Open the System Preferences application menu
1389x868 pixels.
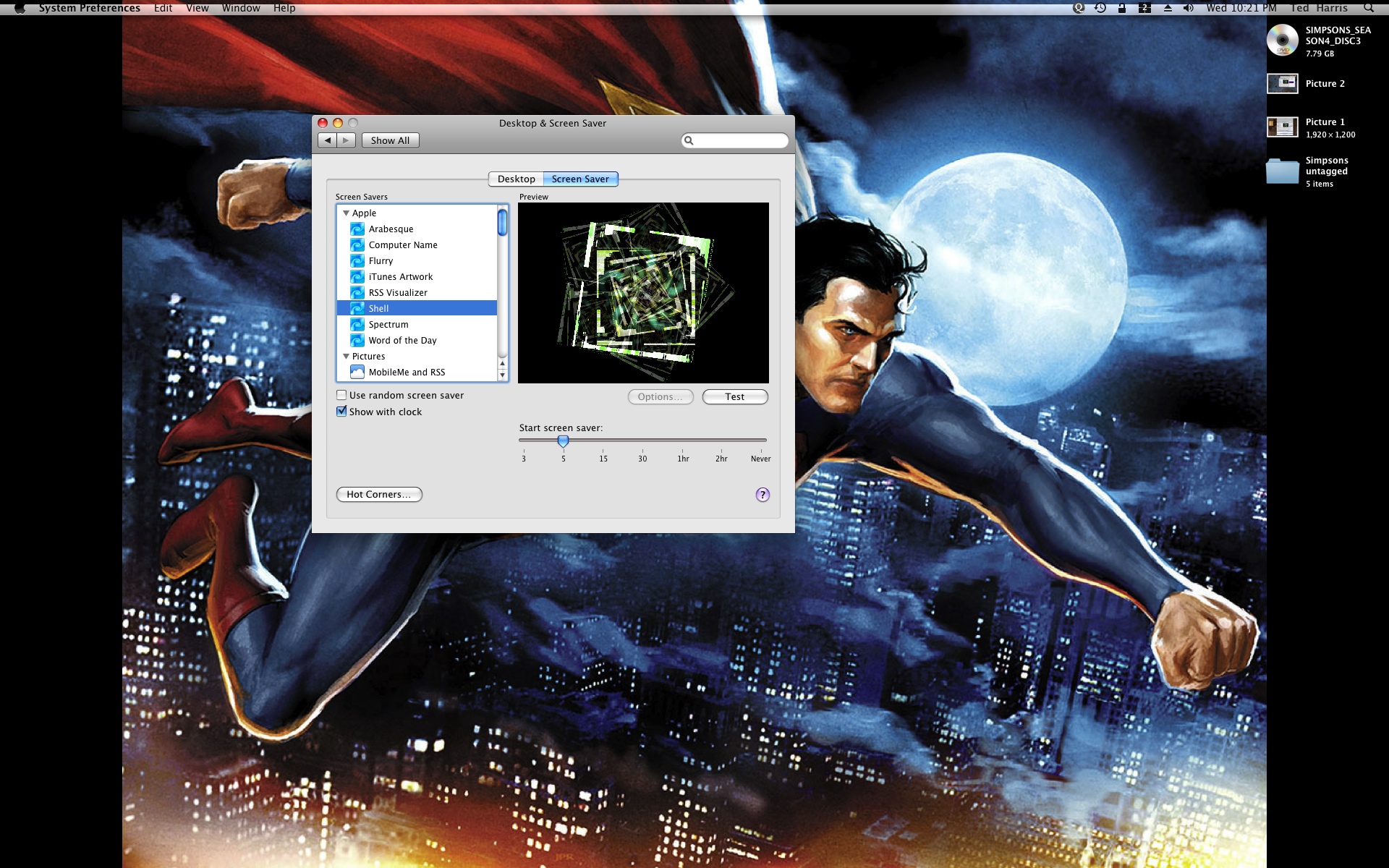point(89,8)
